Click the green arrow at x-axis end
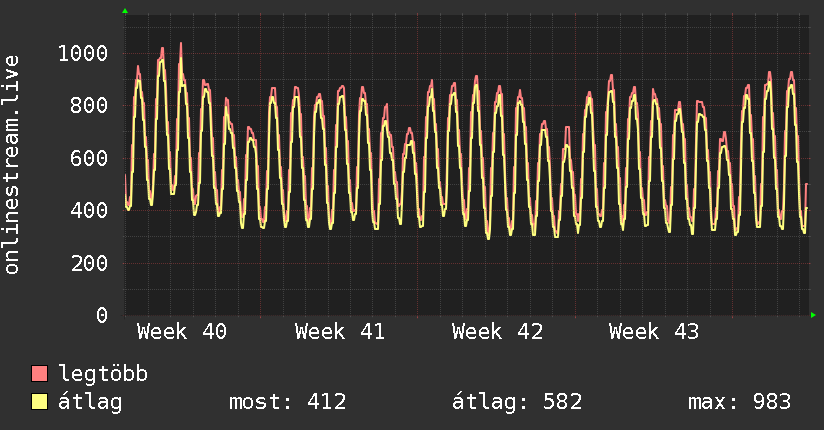The image size is (824, 430). 813,315
